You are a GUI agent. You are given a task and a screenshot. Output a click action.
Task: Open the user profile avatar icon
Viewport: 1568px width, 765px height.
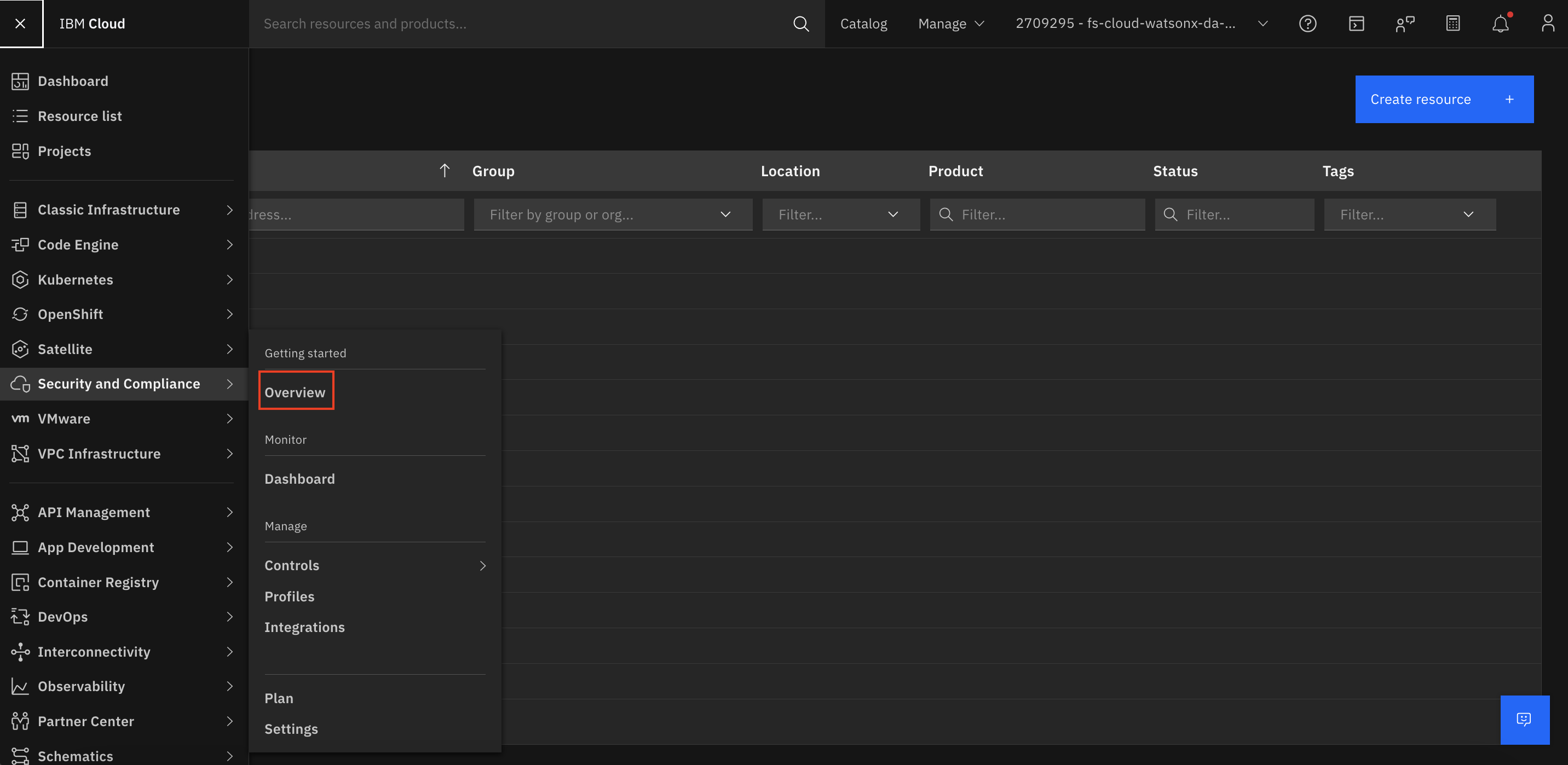pyautogui.click(x=1548, y=24)
